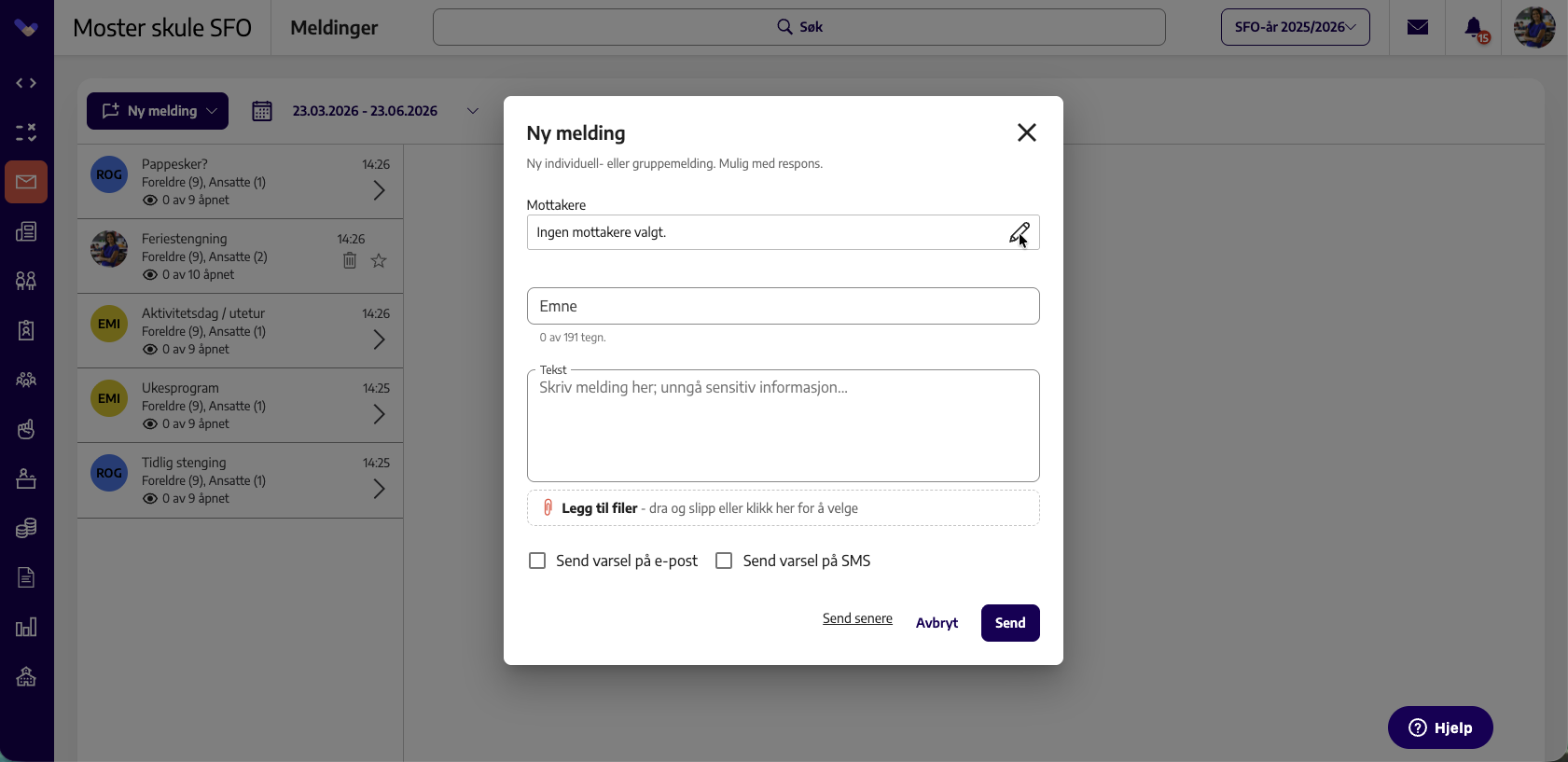Open the Ukesprogram message entry
This screenshot has height=762, width=1568.
pyautogui.click(x=241, y=406)
